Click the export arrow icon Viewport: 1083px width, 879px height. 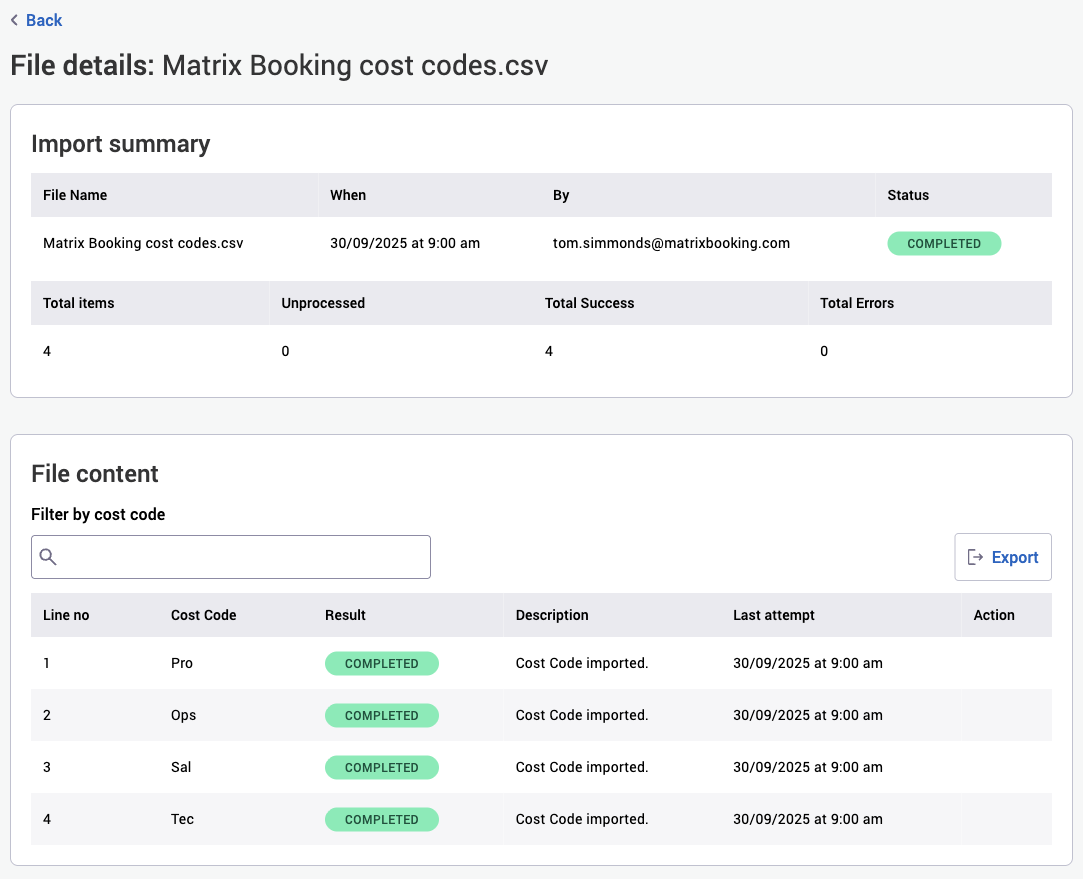point(975,557)
